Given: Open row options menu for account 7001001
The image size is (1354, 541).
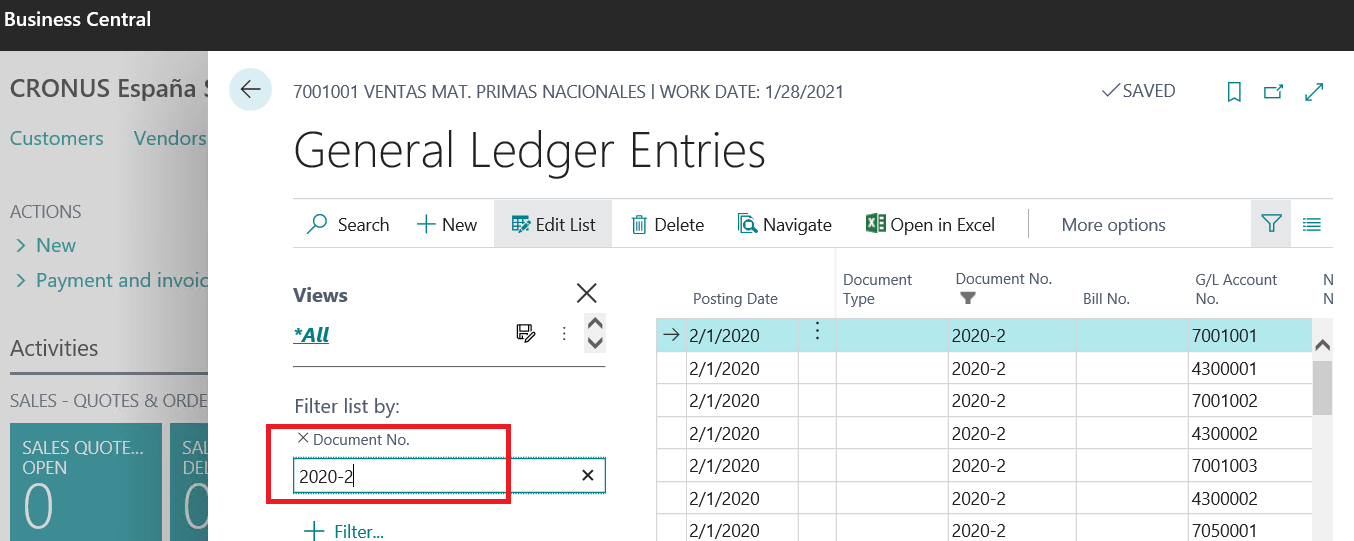Looking at the screenshot, I should click(x=817, y=332).
